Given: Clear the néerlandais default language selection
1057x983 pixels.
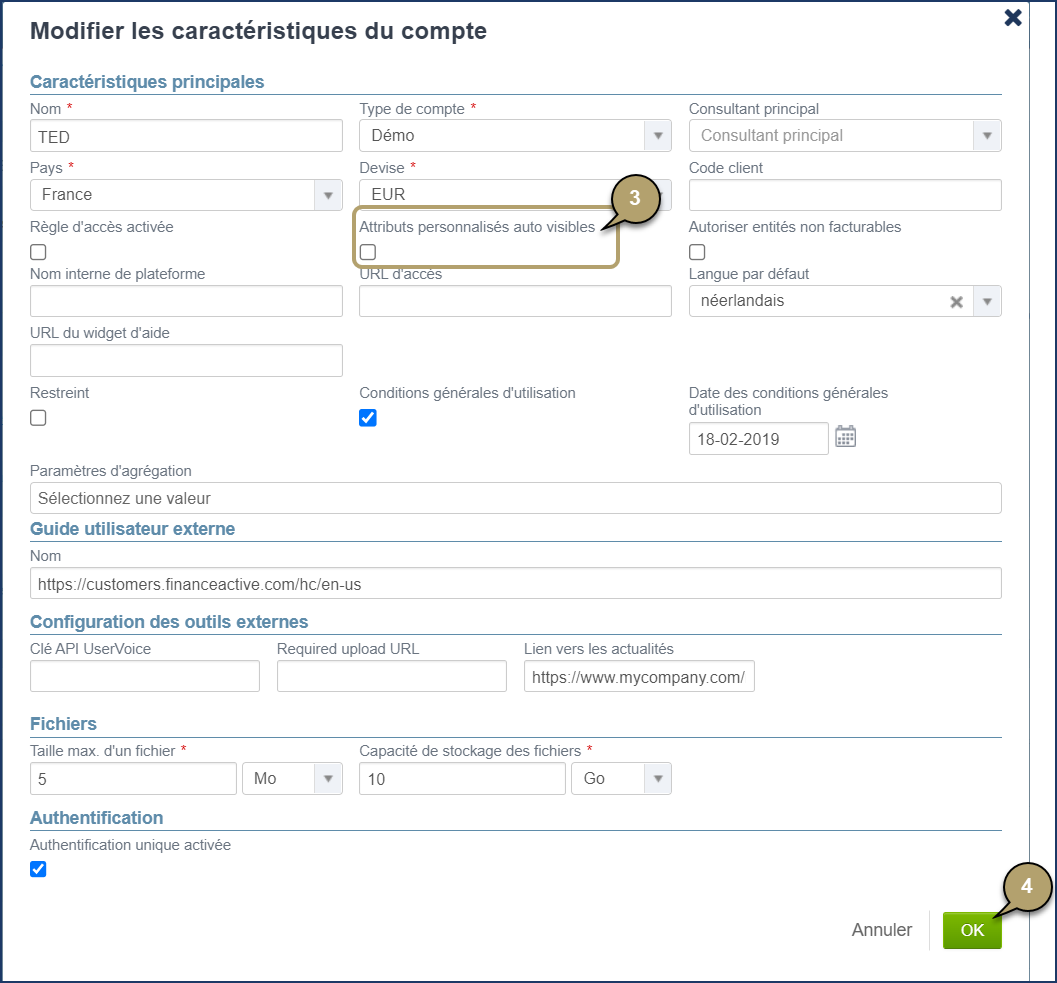Looking at the screenshot, I should point(956,302).
